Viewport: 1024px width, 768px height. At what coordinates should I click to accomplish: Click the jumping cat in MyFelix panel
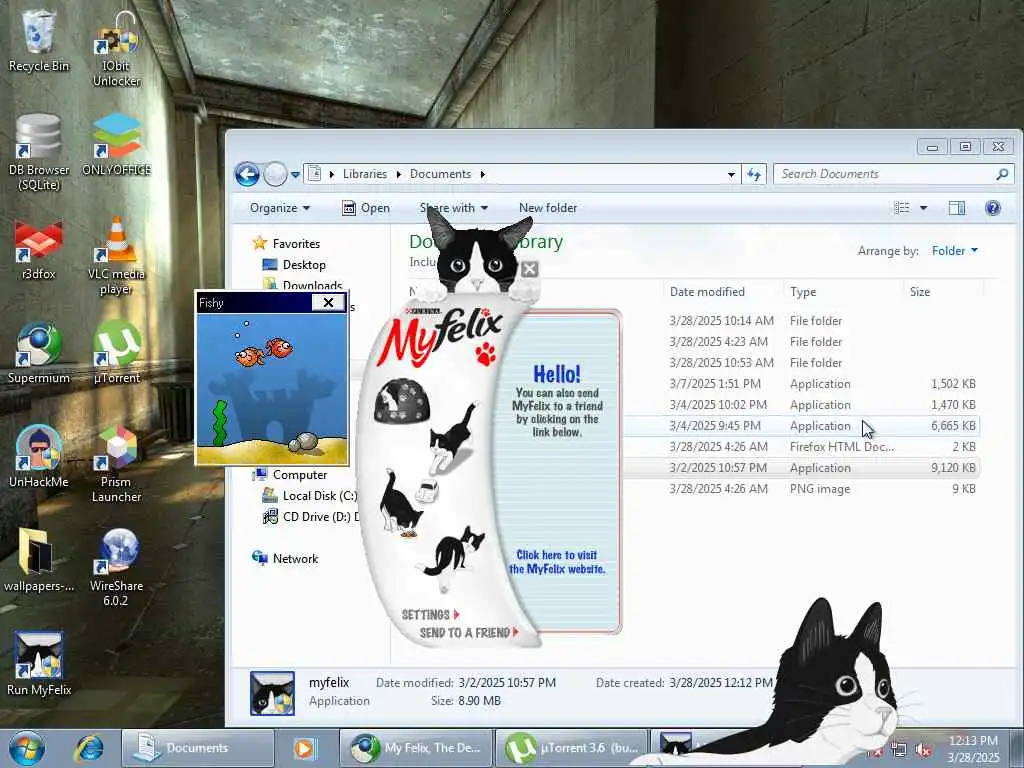click(x=452, y=438)
